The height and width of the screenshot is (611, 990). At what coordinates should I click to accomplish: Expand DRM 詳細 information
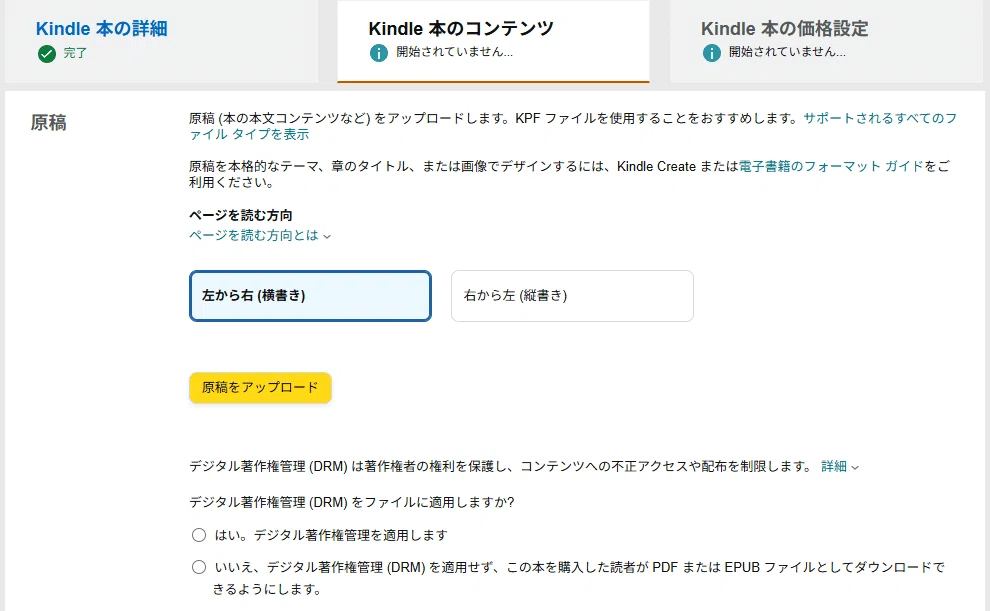[x=833, y=466]
